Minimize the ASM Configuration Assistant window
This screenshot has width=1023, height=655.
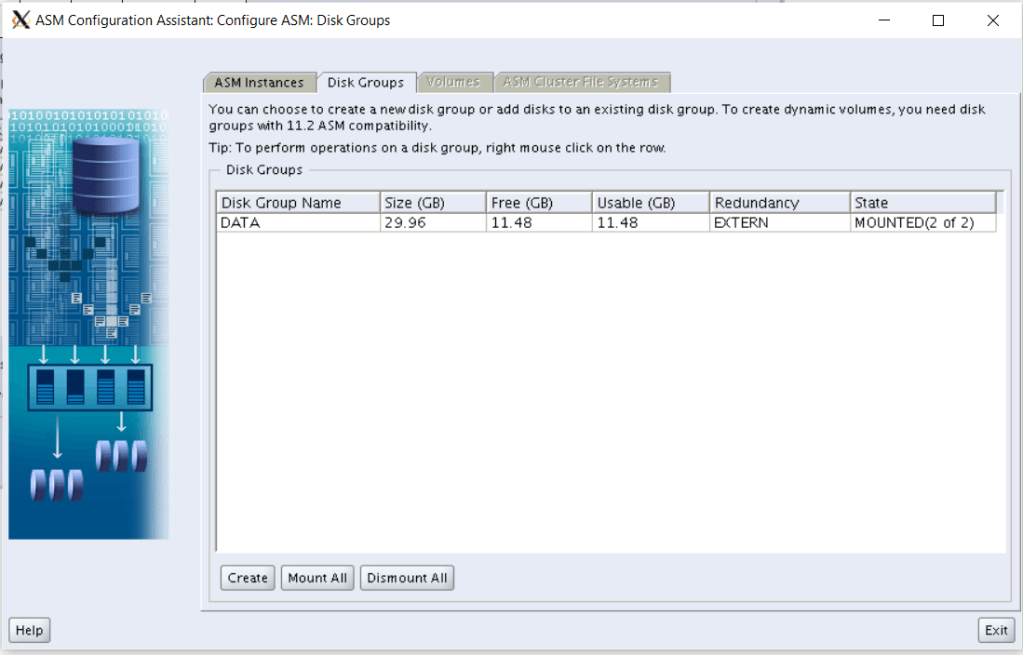pos(884,20)
